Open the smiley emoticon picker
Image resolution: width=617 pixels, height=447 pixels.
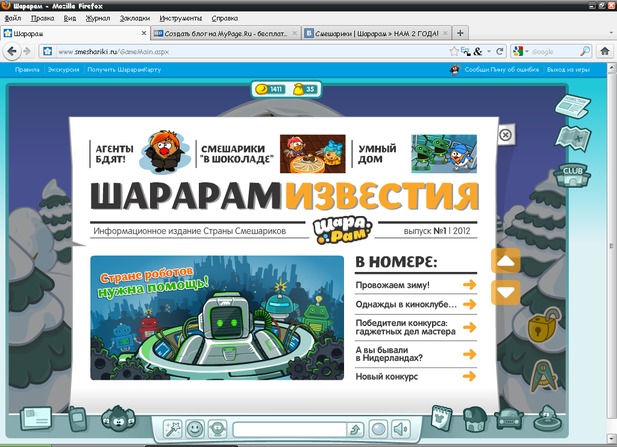[195, 429]
